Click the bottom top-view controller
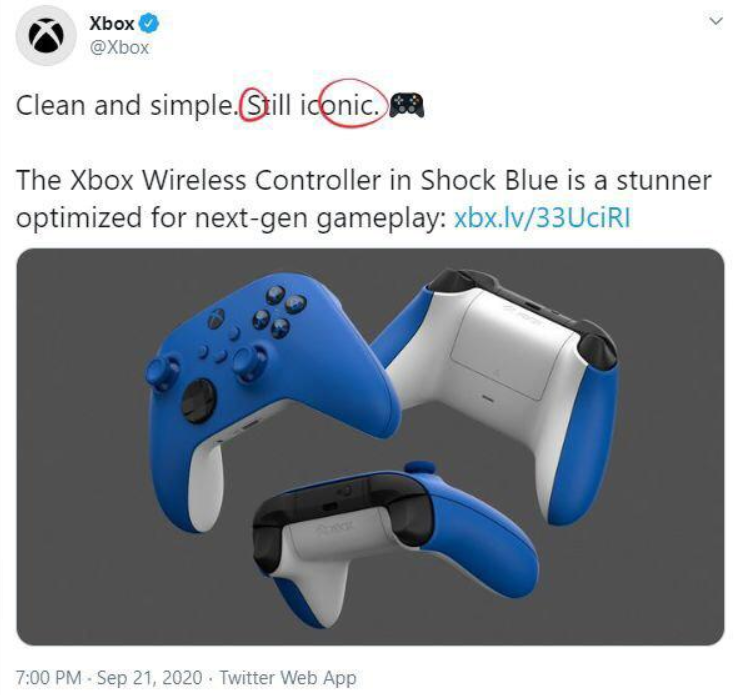The image size is (742, 695). [x=393, y=544]
